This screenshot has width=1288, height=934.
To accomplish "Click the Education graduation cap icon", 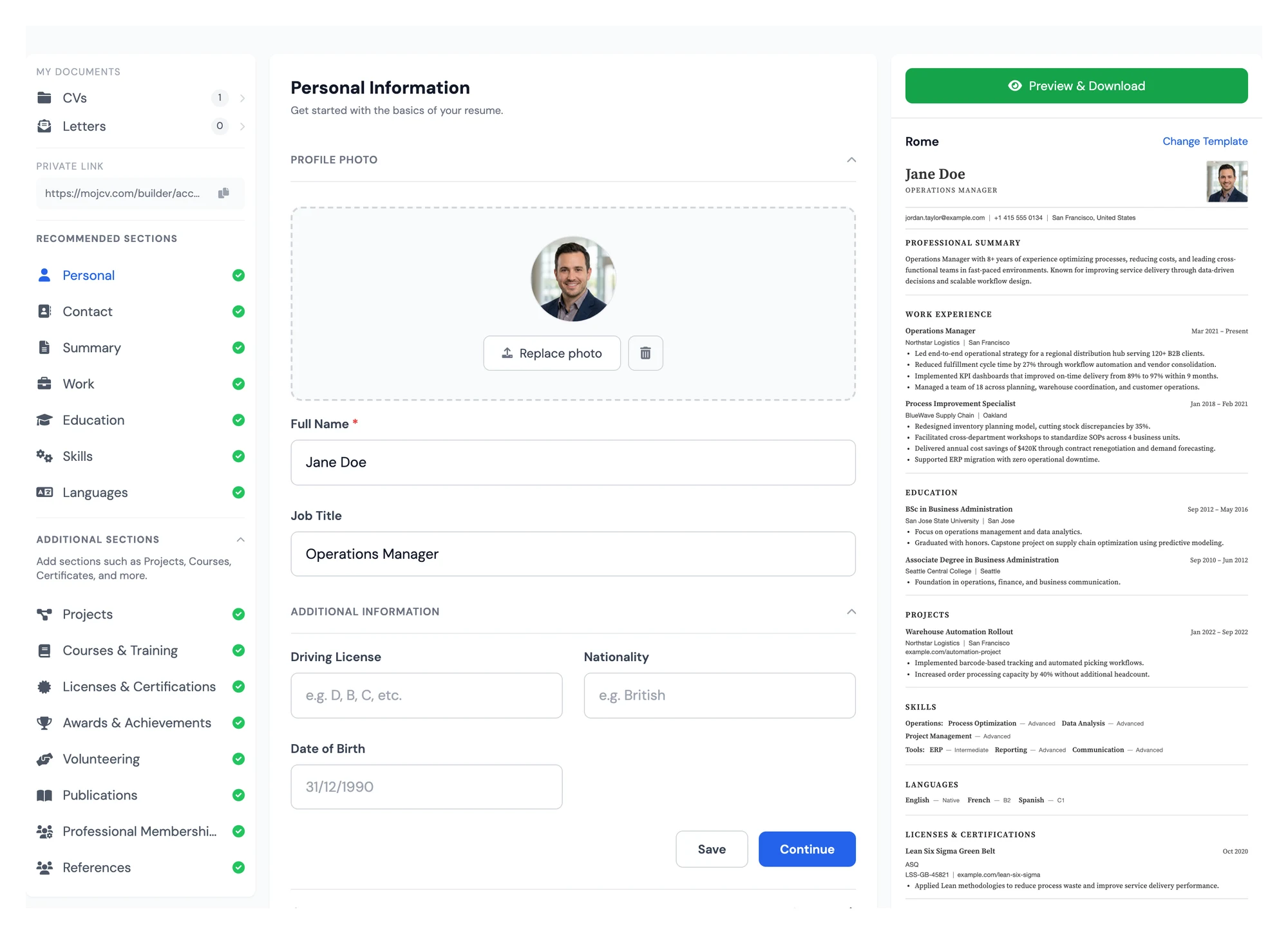I will point(44,420).
